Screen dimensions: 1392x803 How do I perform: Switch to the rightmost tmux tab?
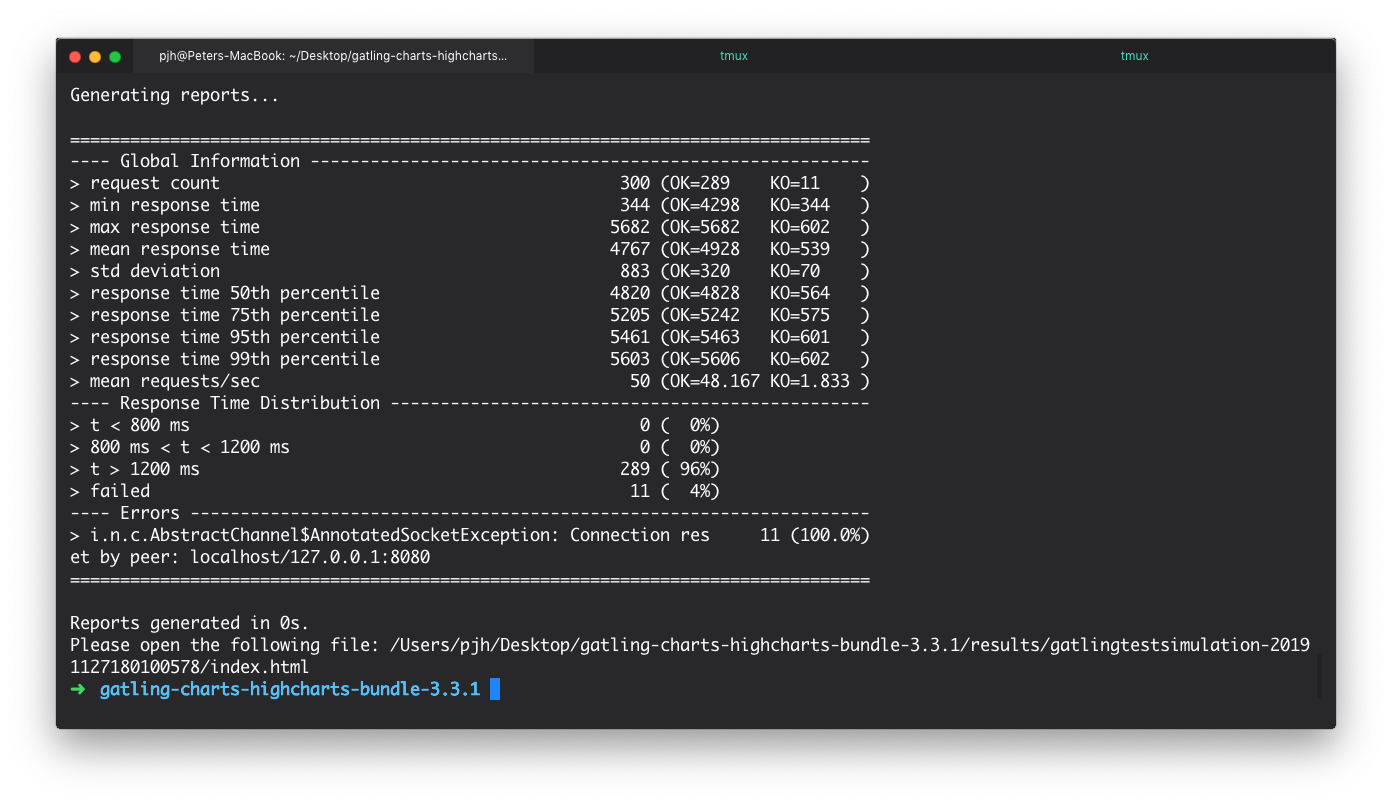click(x=1134, y=56)
